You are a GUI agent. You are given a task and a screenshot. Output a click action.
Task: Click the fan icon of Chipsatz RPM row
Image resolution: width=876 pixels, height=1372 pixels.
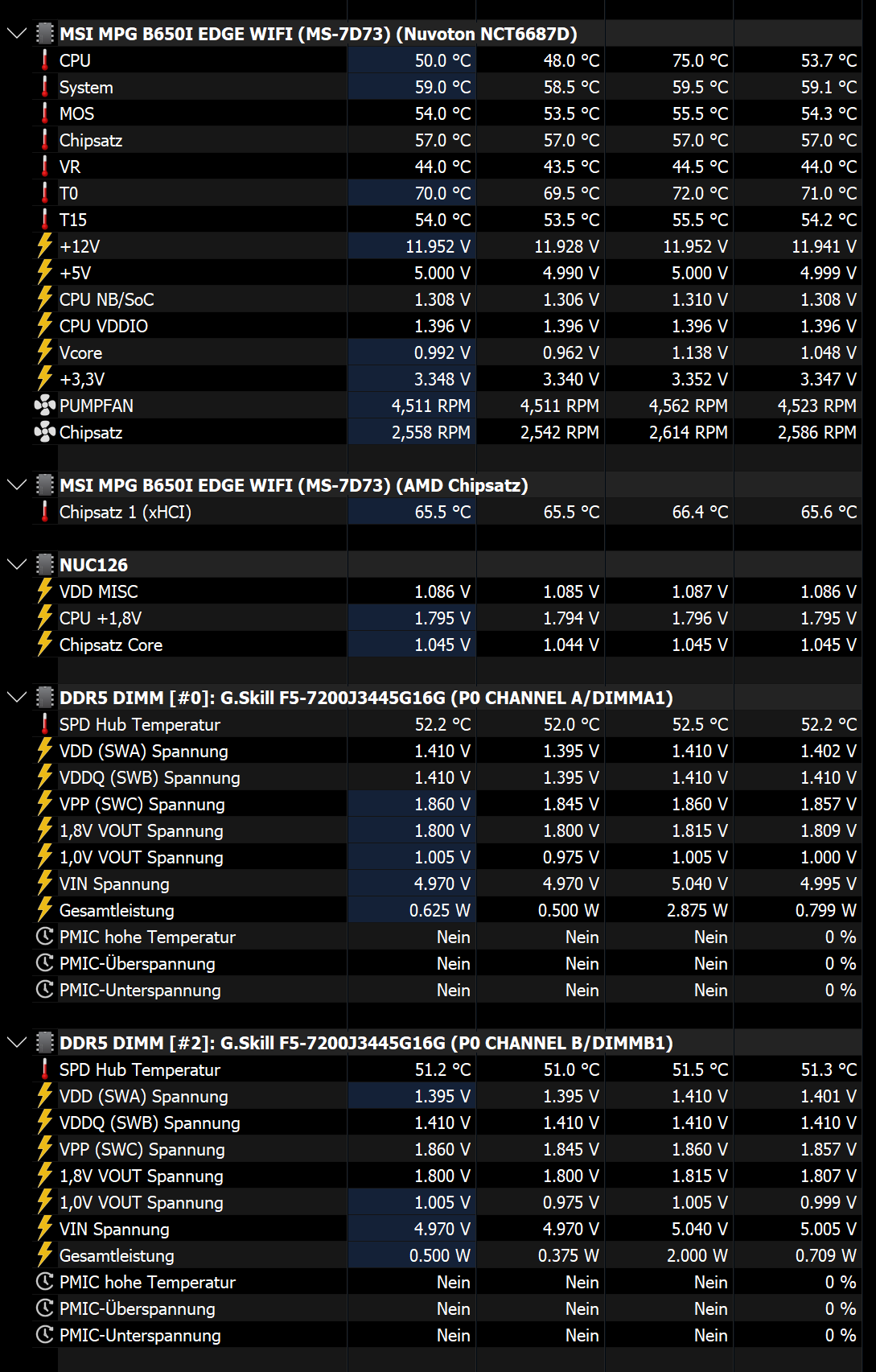(x=45, y=432)
